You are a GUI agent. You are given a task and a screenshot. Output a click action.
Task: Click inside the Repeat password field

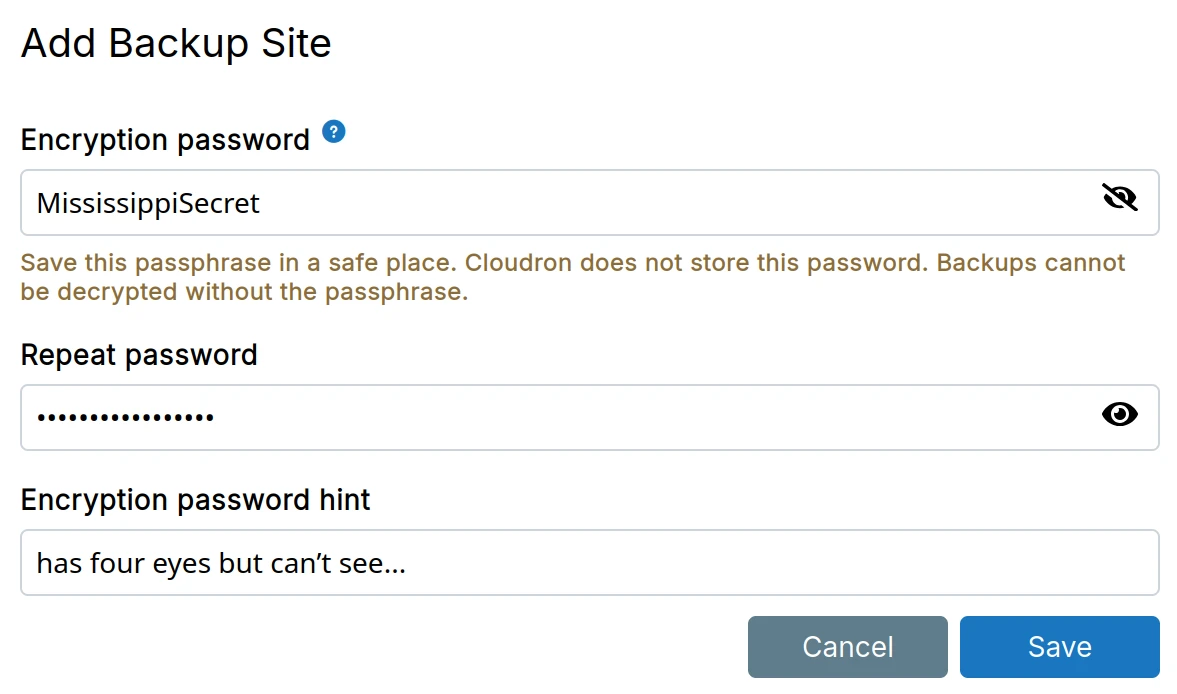[x=500, y=417]
